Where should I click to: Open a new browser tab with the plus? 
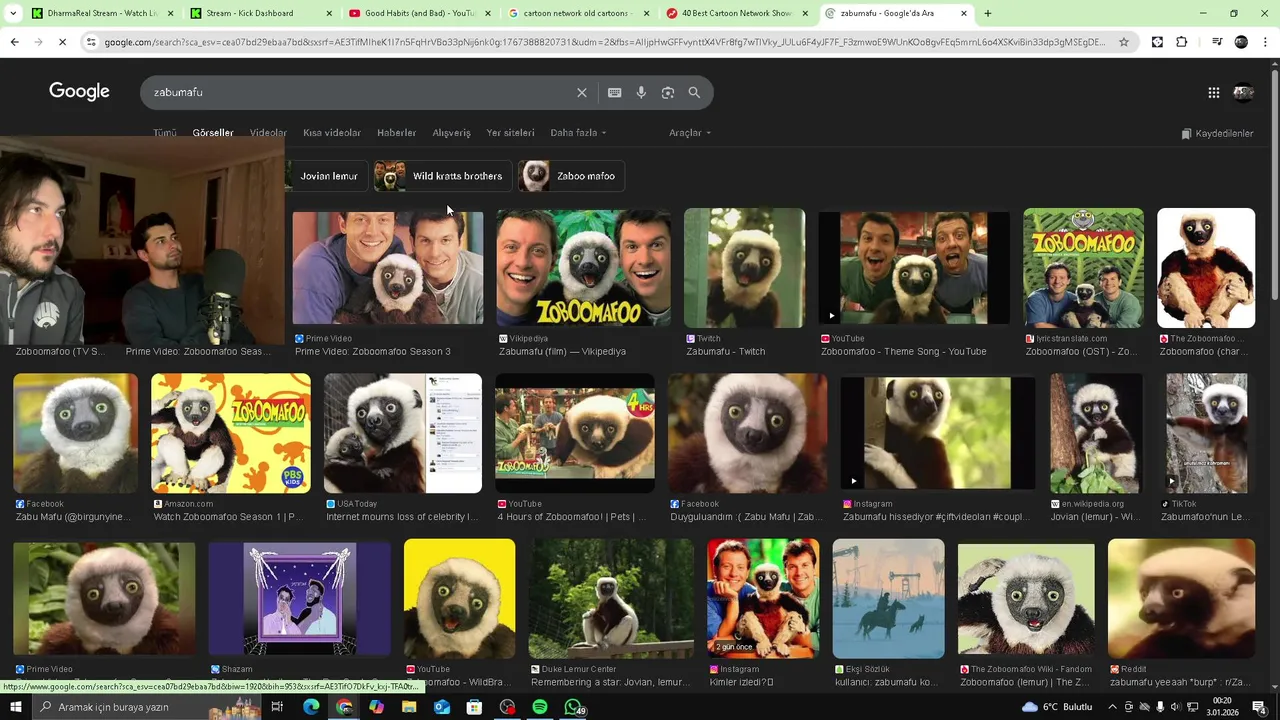[x=988, y=13]
